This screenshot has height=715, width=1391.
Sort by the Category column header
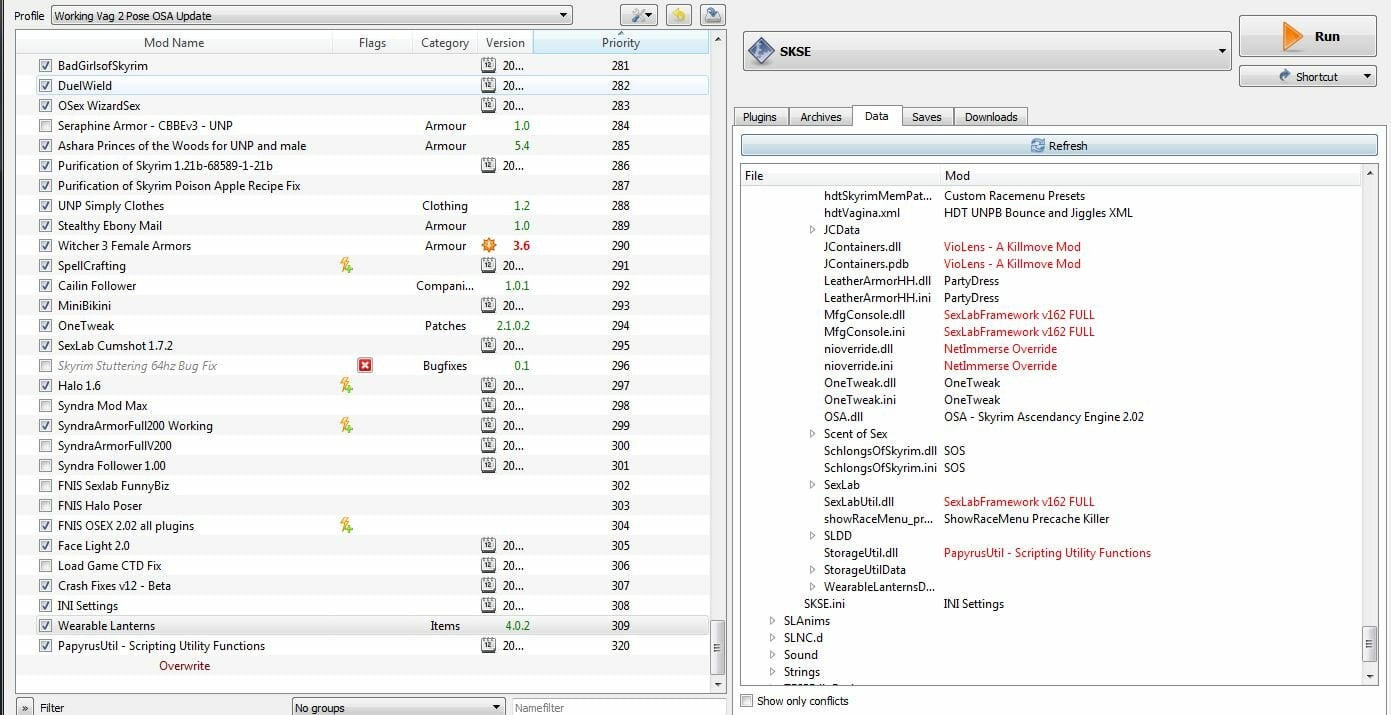pyautogui.click(x=445, y=43)
